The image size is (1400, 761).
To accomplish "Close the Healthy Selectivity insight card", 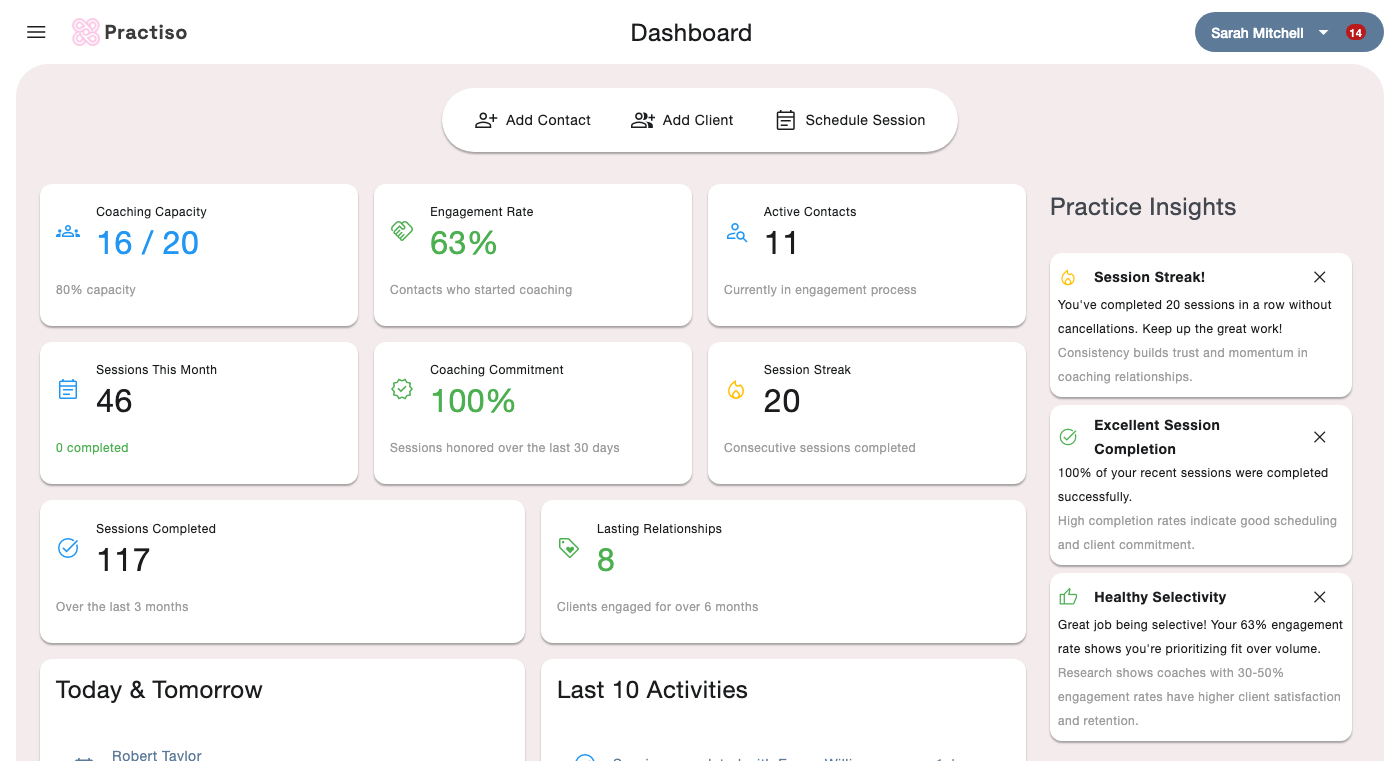I will tap(1319, 597).
